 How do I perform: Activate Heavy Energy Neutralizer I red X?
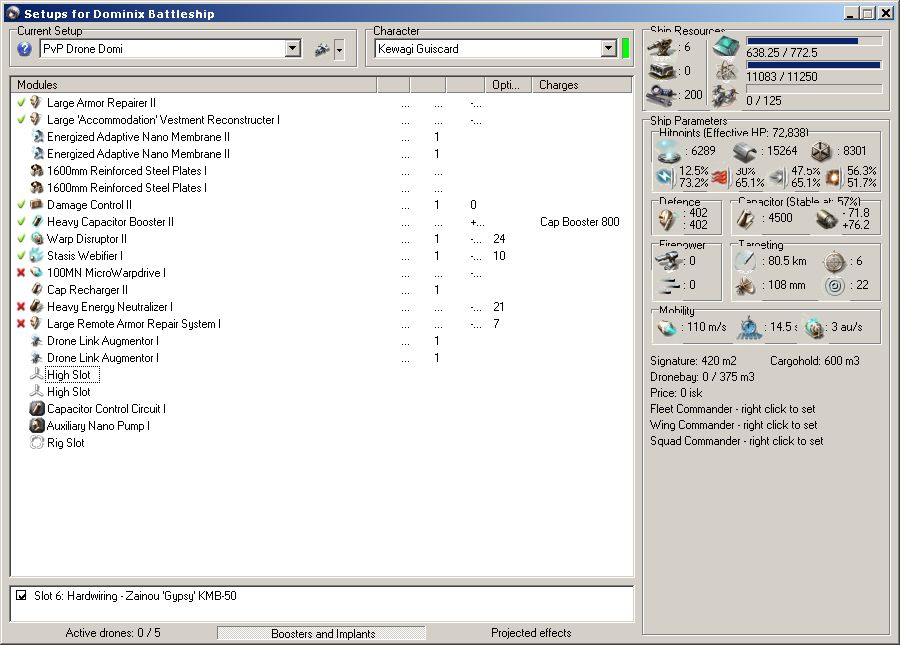coord(21,307)
